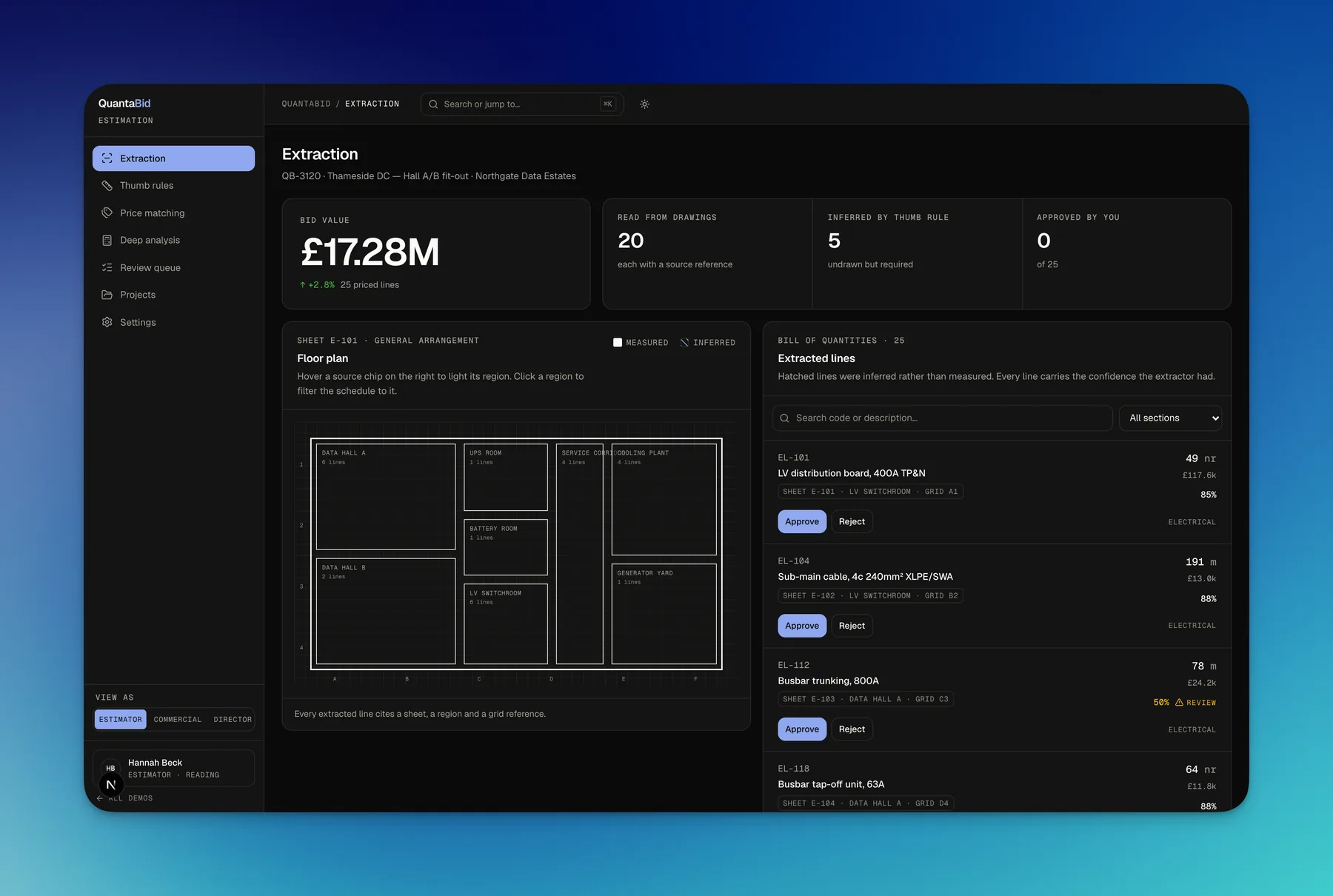Select Data Hall B region on floor plan
1333x896 pixels.
click(x=386, y=612)
